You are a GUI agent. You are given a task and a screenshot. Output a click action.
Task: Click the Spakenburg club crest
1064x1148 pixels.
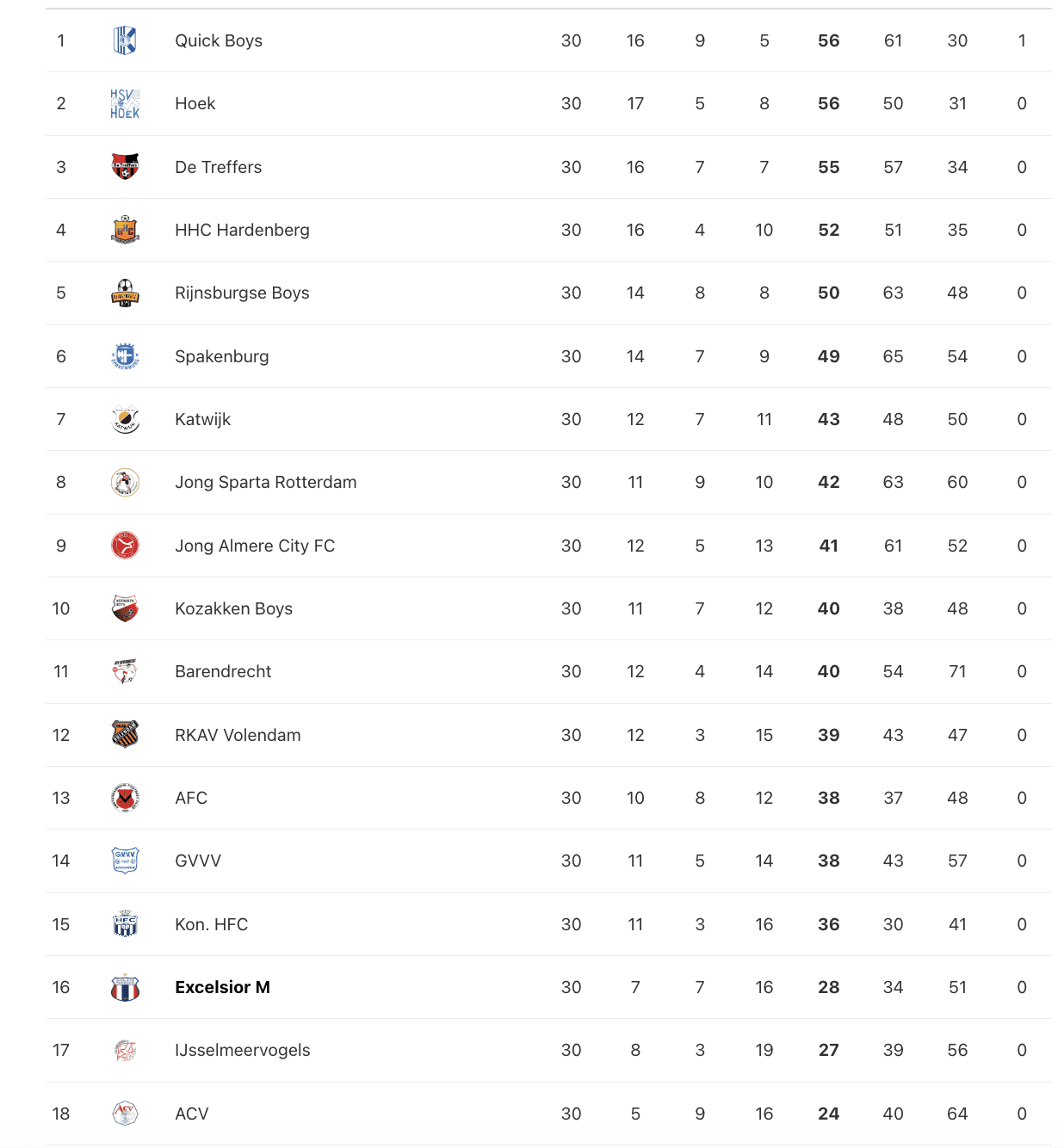click(x=125, y=356)
